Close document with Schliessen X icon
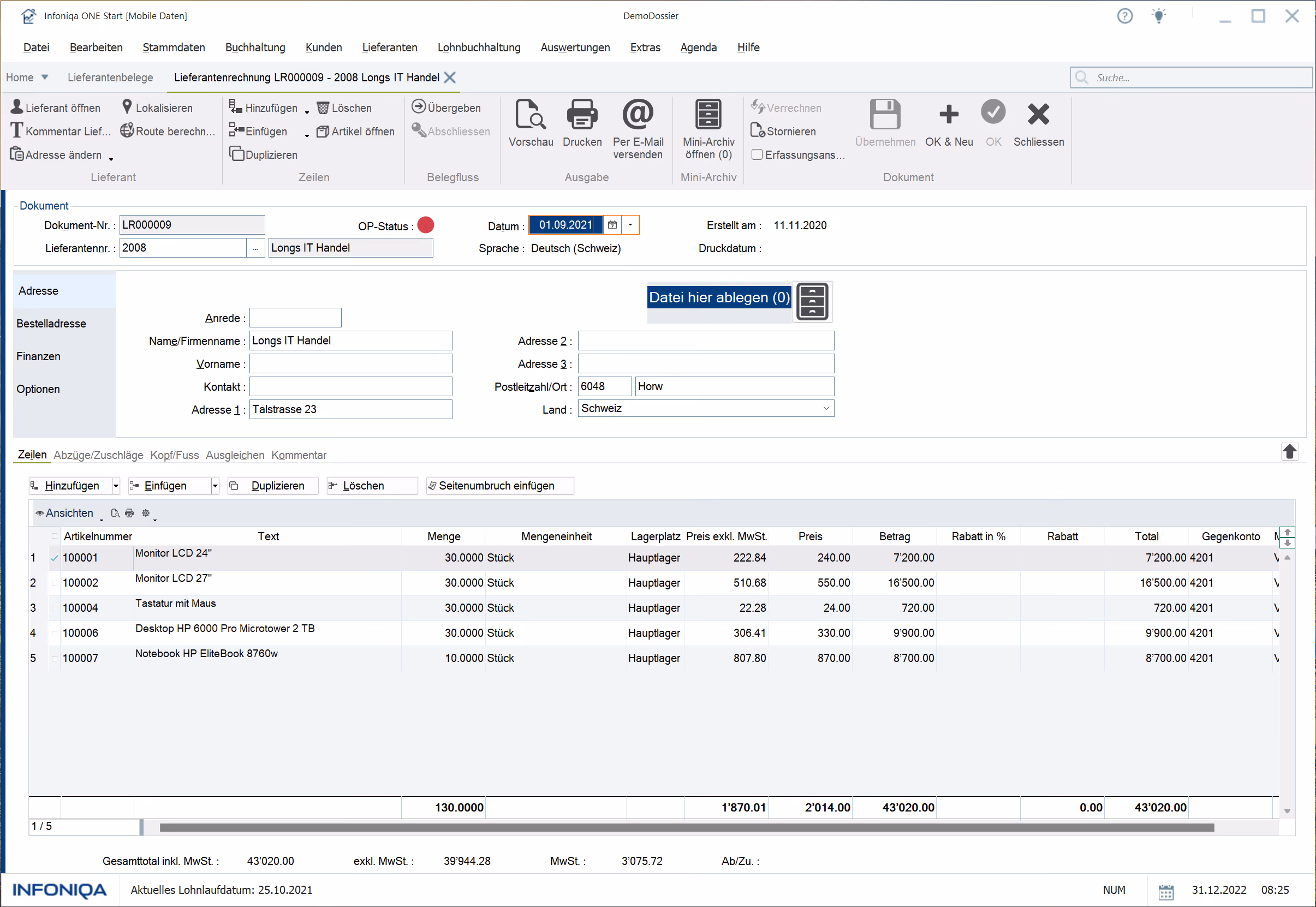1316x907 pixels. click(1039, 114)
